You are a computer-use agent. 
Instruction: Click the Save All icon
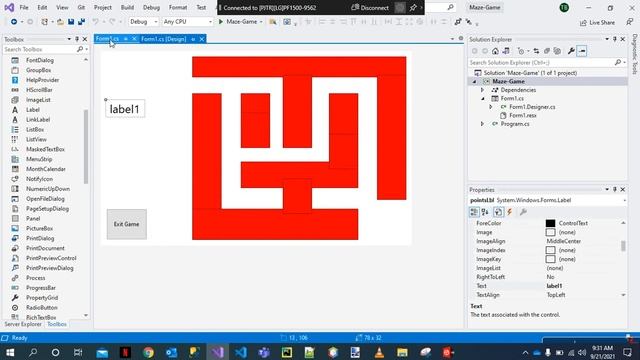pos(81,22)
